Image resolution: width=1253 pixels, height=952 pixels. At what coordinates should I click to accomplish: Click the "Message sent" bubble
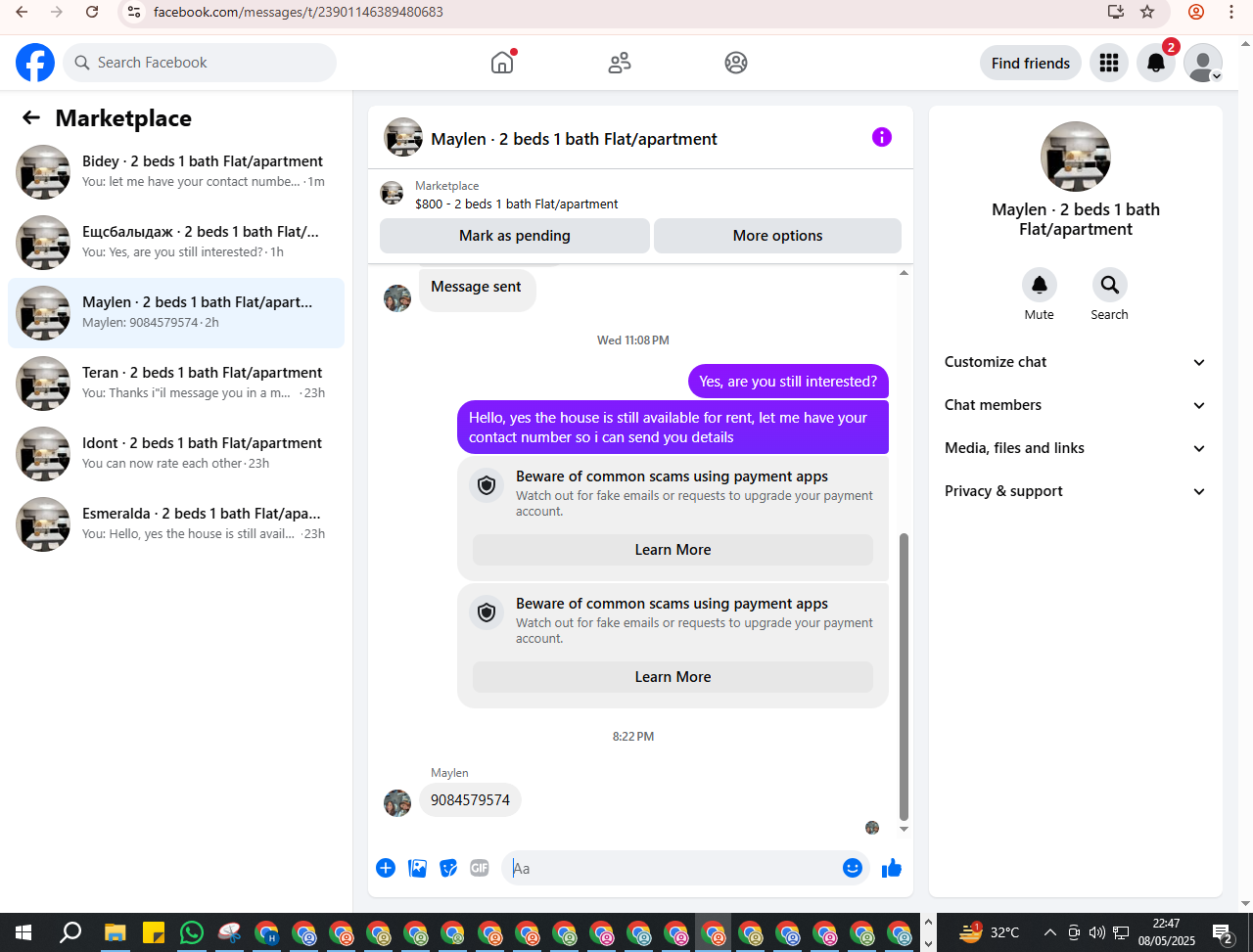[x=477, y=287]
